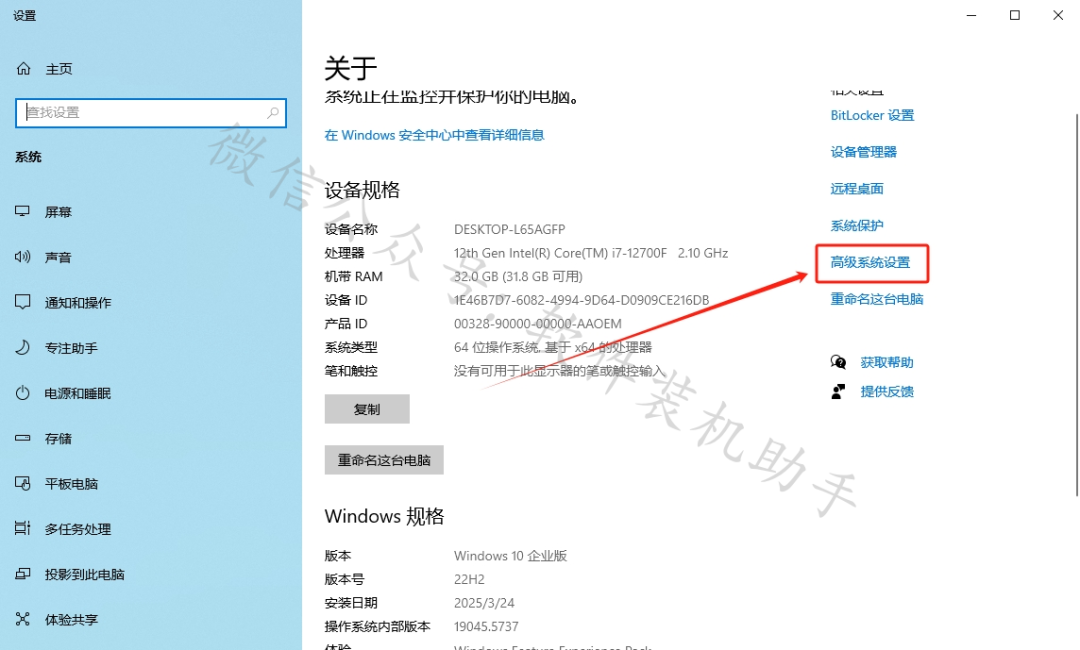The height and width of the screenshot is (650, 1080).
Task: Click the power icon beside 电源和睡眠
Action: 23,392
